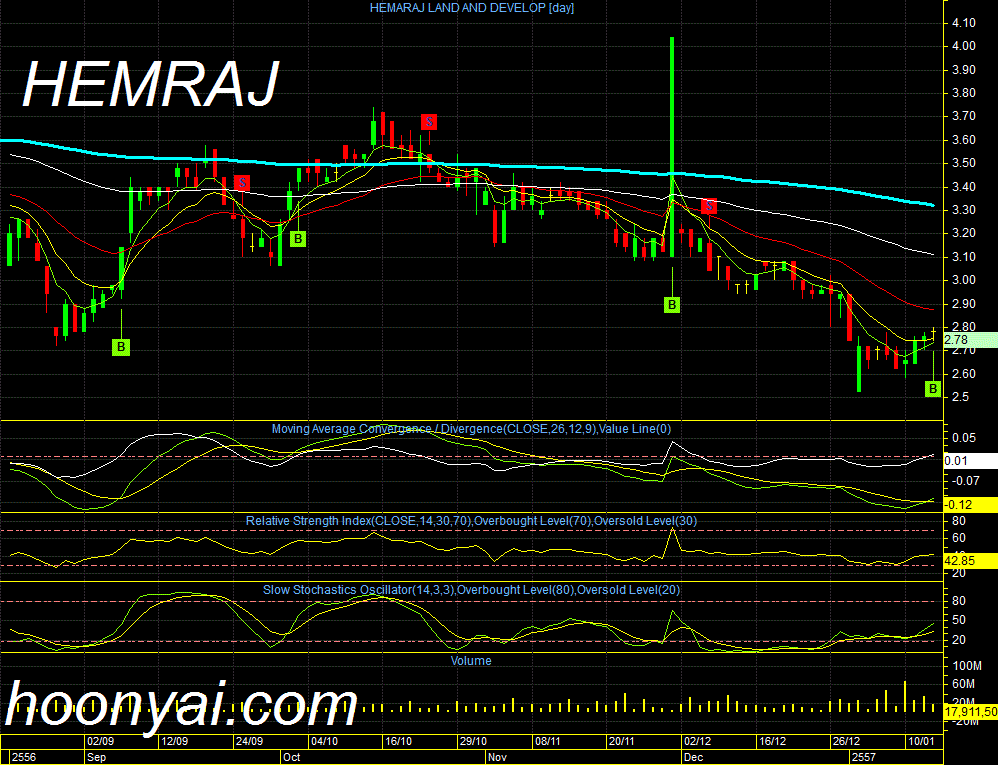The image size is (998, 765).
Task: Click the 26/12 date label
Action: [x=847, y=741]
